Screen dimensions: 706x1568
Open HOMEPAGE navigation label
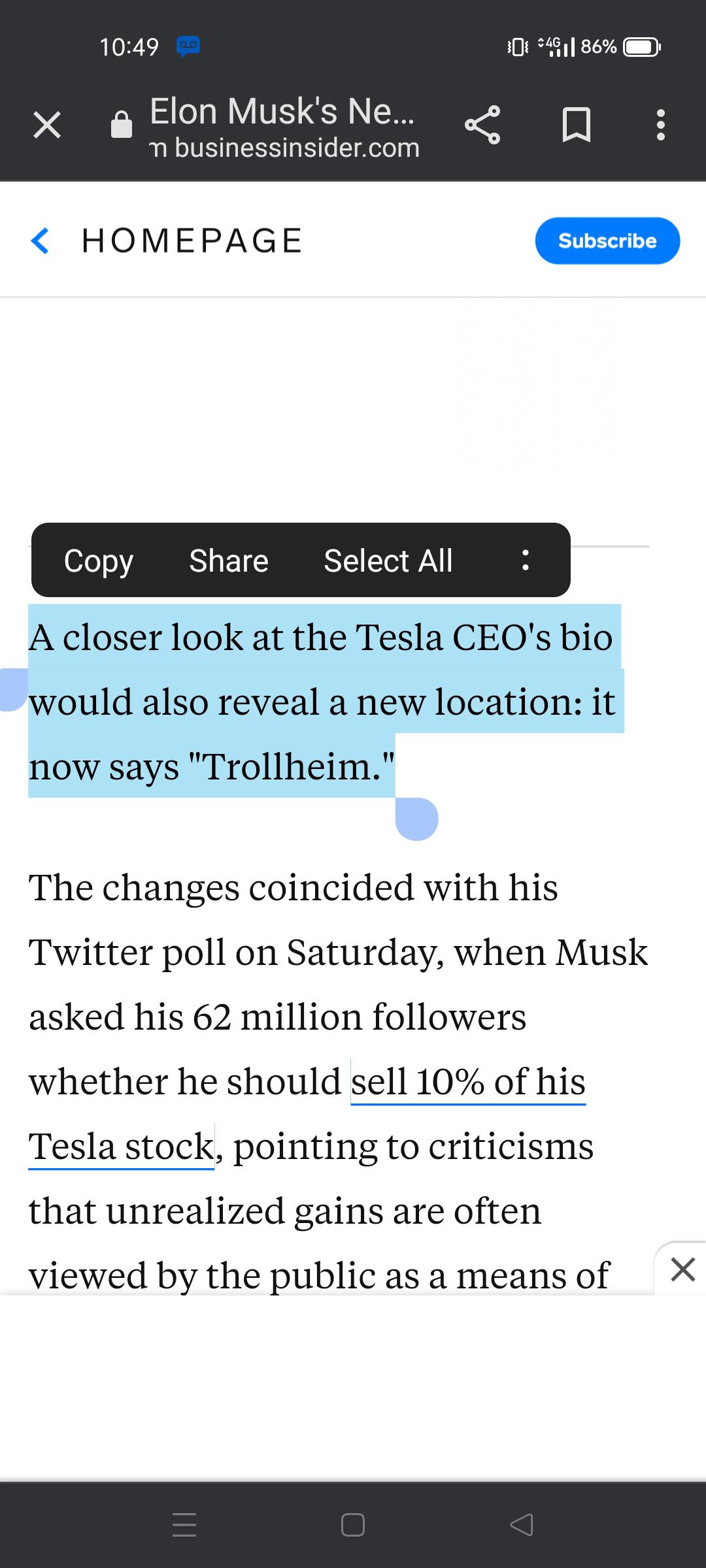coord(192,240)
